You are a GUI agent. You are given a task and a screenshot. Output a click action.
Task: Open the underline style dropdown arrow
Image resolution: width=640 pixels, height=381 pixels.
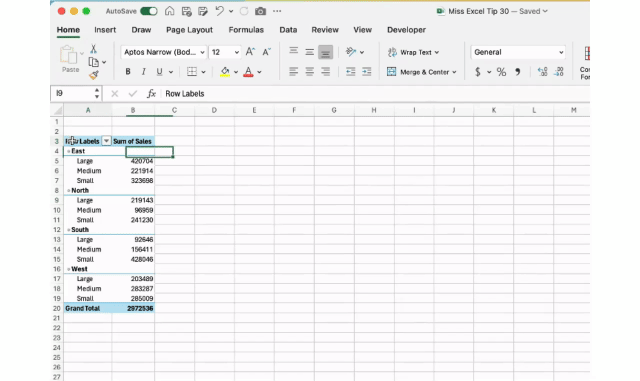click(x=171, y=72)
